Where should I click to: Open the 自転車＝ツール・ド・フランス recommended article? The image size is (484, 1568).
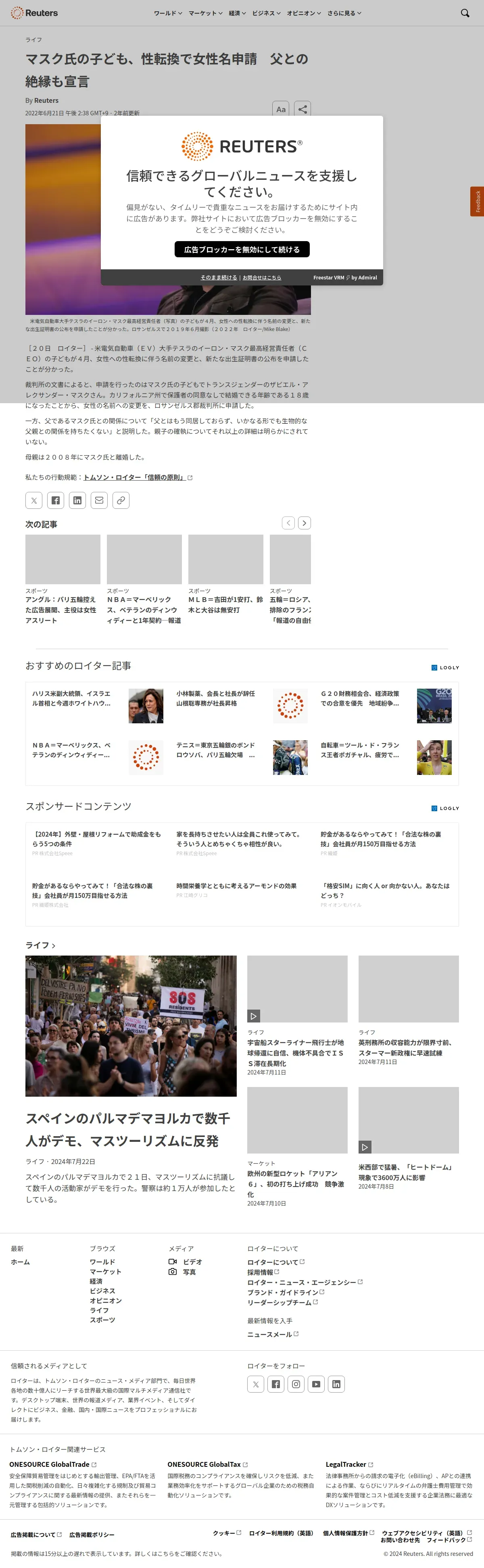tap(386, 757)
